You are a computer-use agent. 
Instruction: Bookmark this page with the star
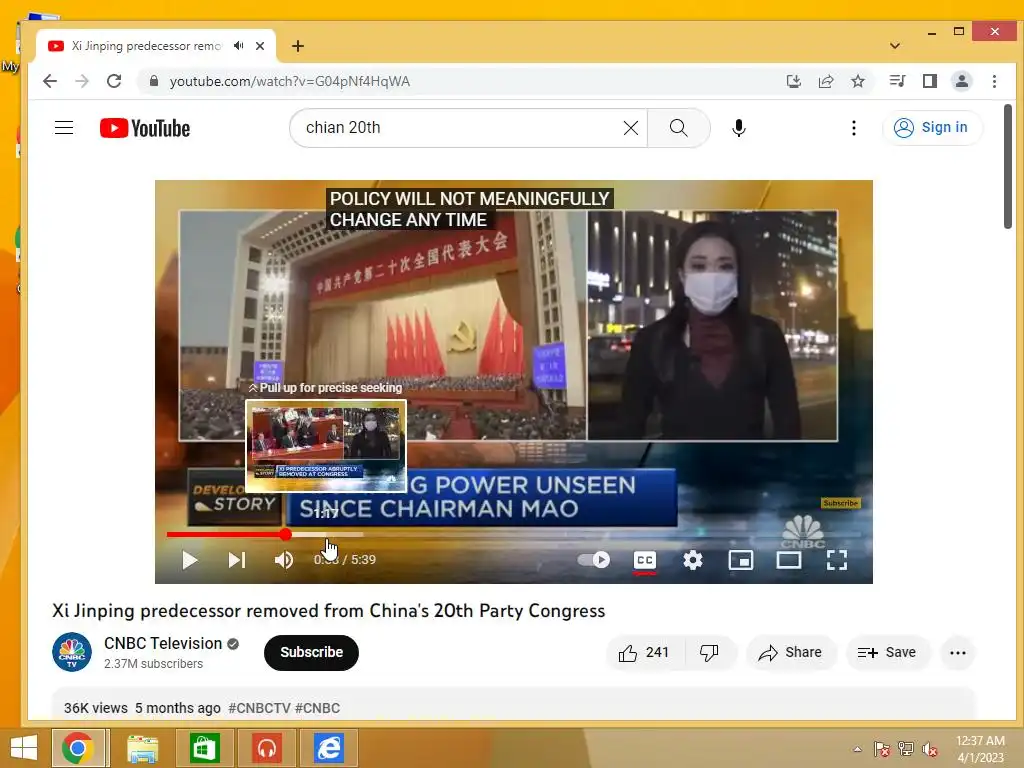click(858, 81)
